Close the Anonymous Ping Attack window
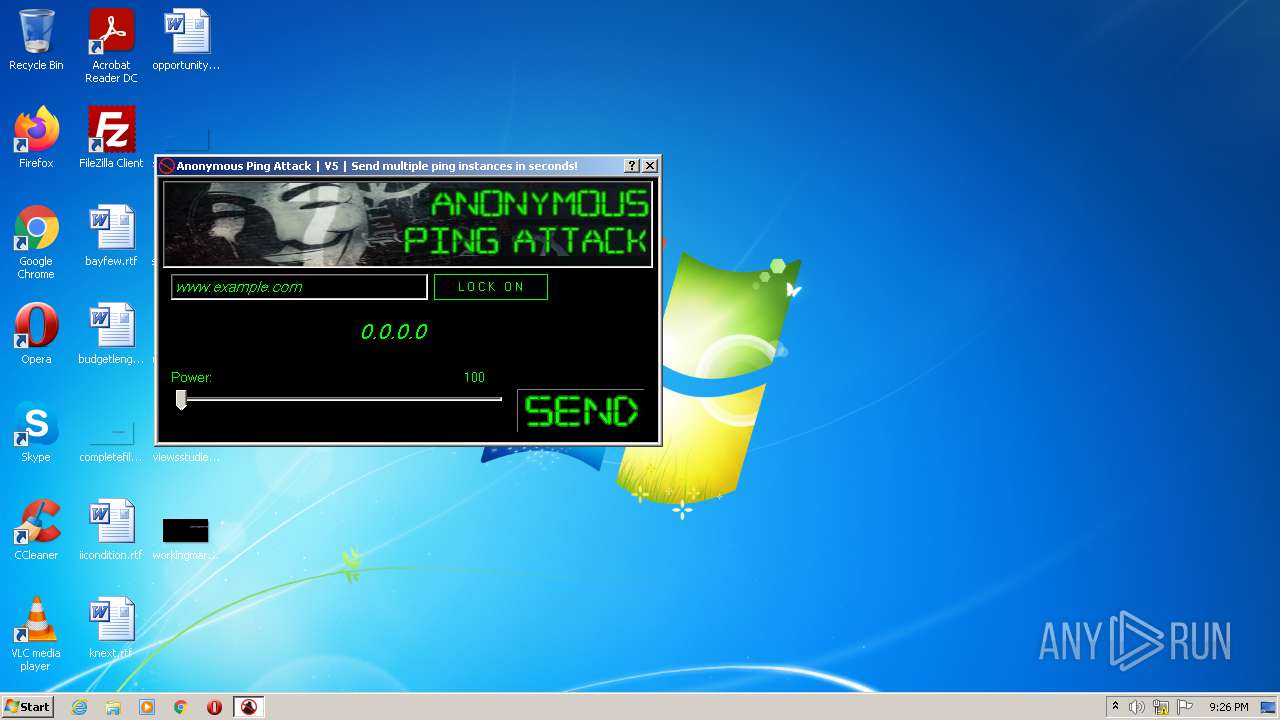The height and width of the screenshot is (720, 1280). tap(650, 166)
